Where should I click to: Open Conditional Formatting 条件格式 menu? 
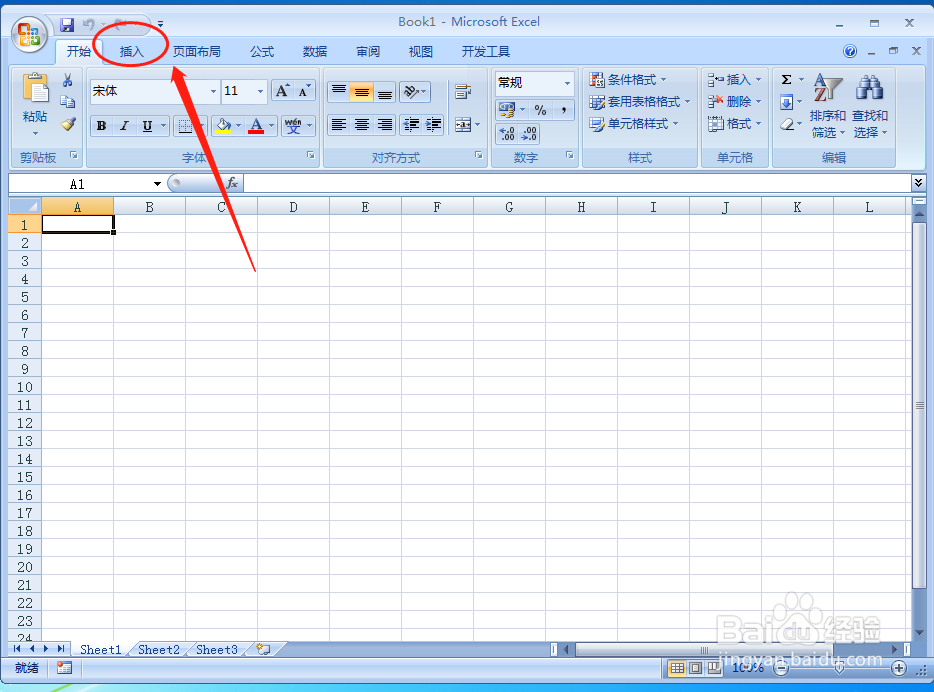click(x=628, y=80)
